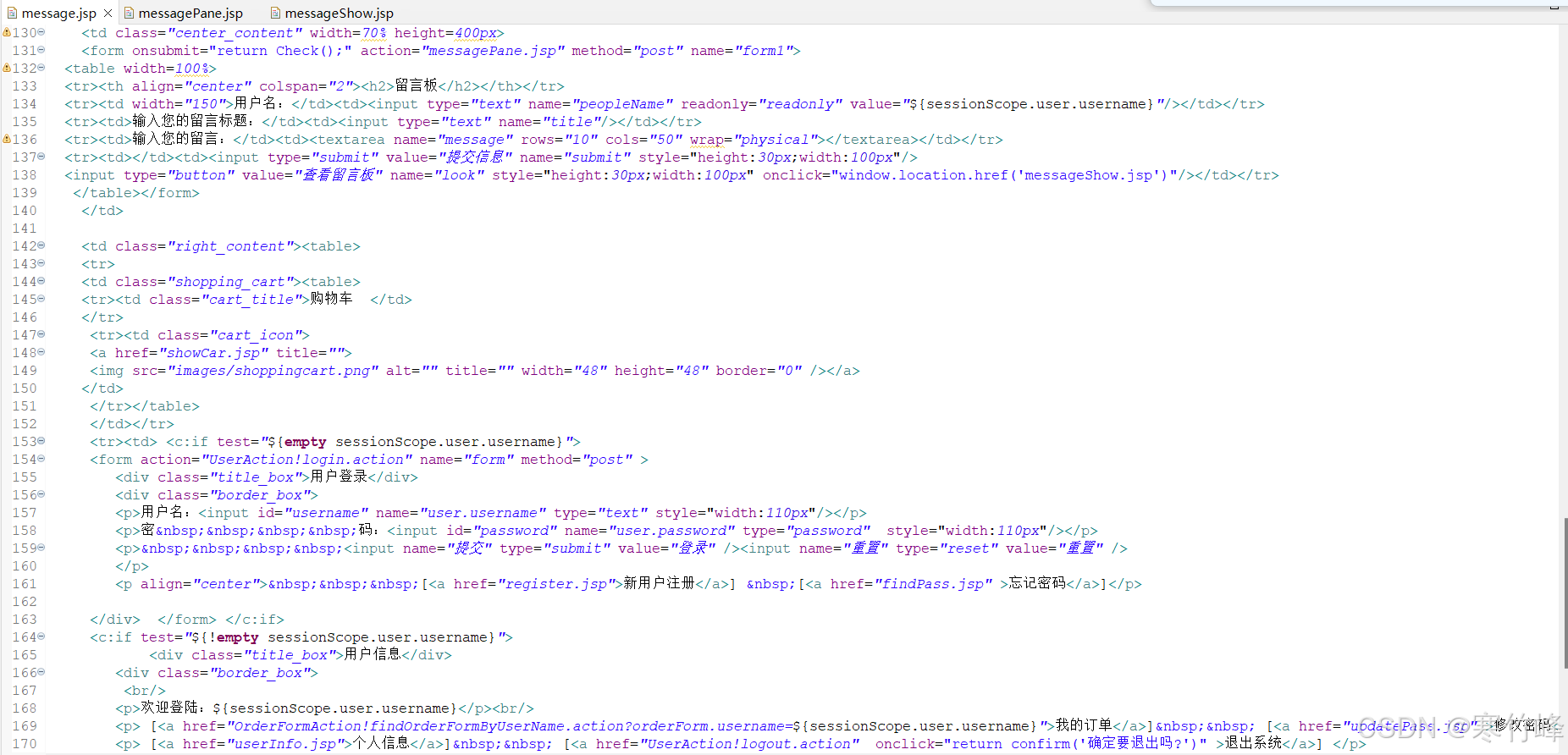This screenshot has height=755, width=1568.
Task: Click 'messageShow.jsp' in the onclick on line 138
Action: click(x=1092, y=175)
